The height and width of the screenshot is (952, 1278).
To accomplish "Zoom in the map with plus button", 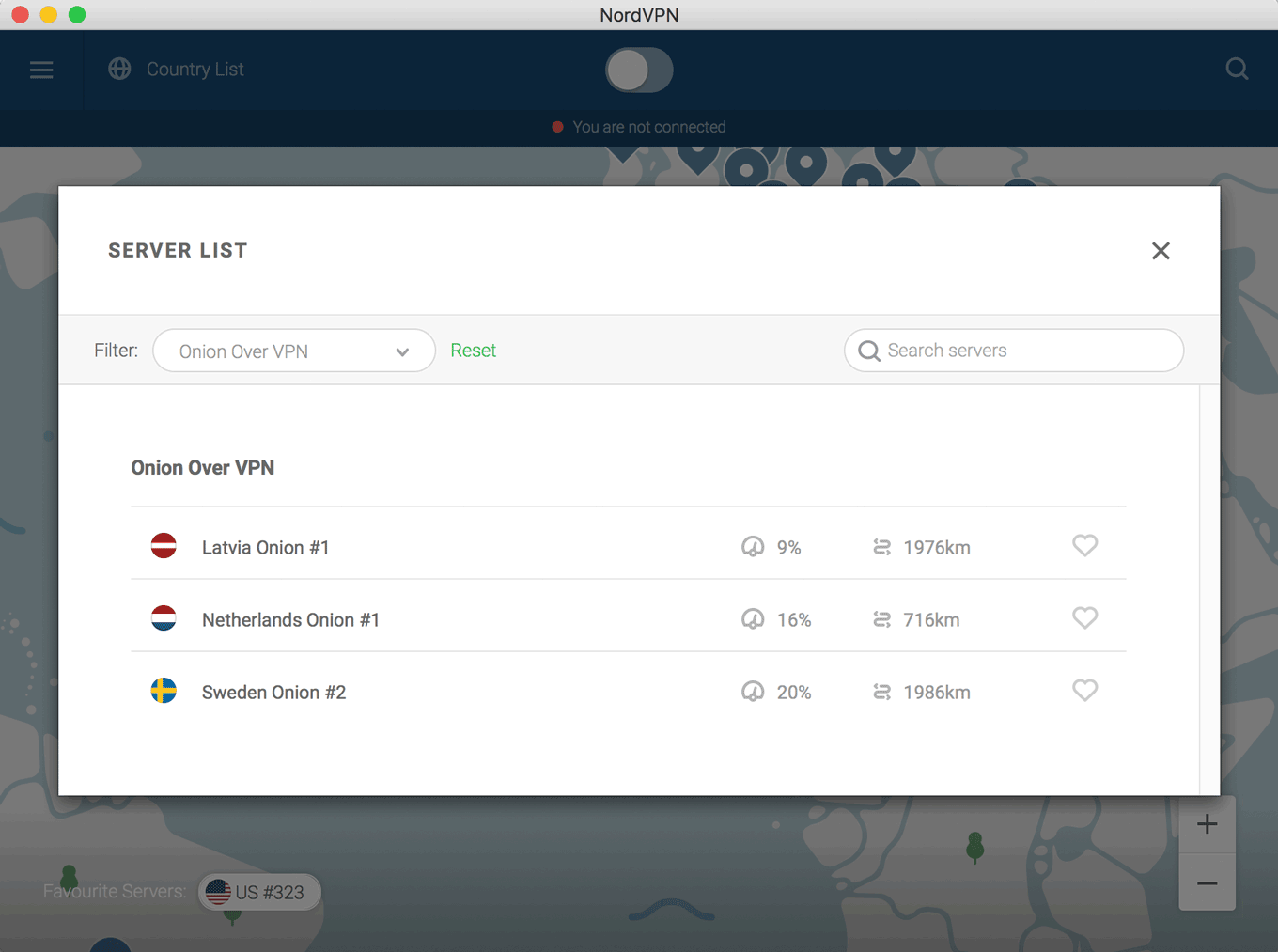I will (x=1207, y=824).
